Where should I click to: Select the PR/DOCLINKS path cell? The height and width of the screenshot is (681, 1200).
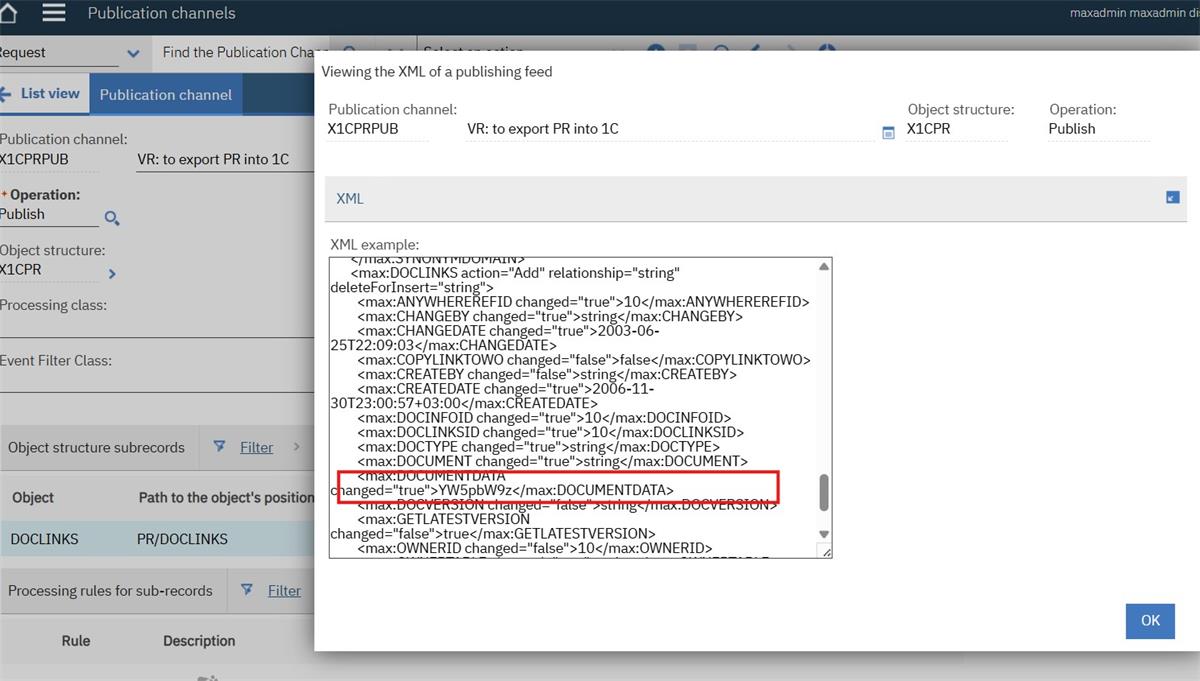tap(182, 539)
